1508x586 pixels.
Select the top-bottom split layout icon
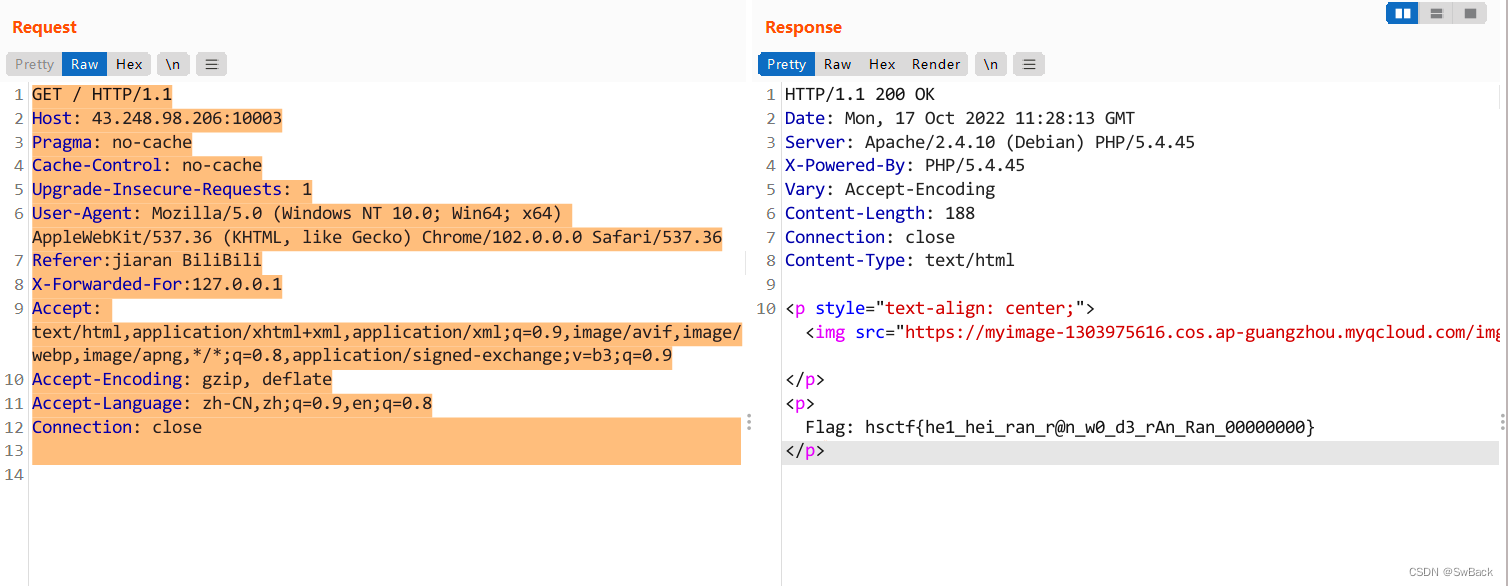pos(1436,13)
